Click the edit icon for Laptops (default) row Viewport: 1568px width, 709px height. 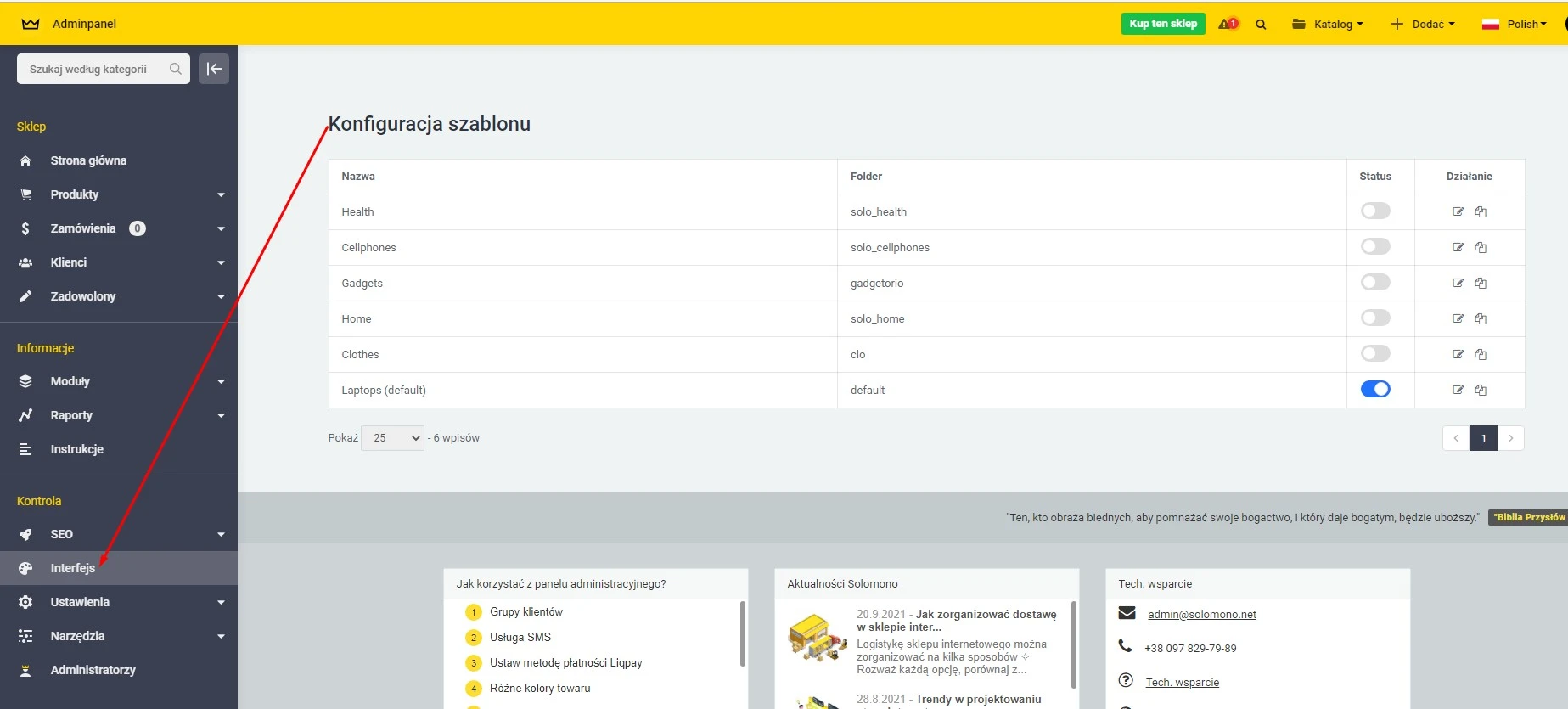(1458, 390)
